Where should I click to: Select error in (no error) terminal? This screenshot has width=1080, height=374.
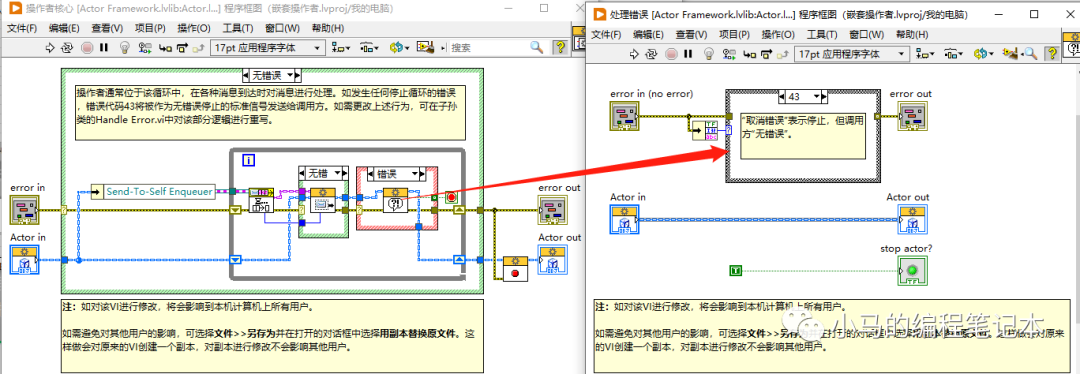(624, 115)
